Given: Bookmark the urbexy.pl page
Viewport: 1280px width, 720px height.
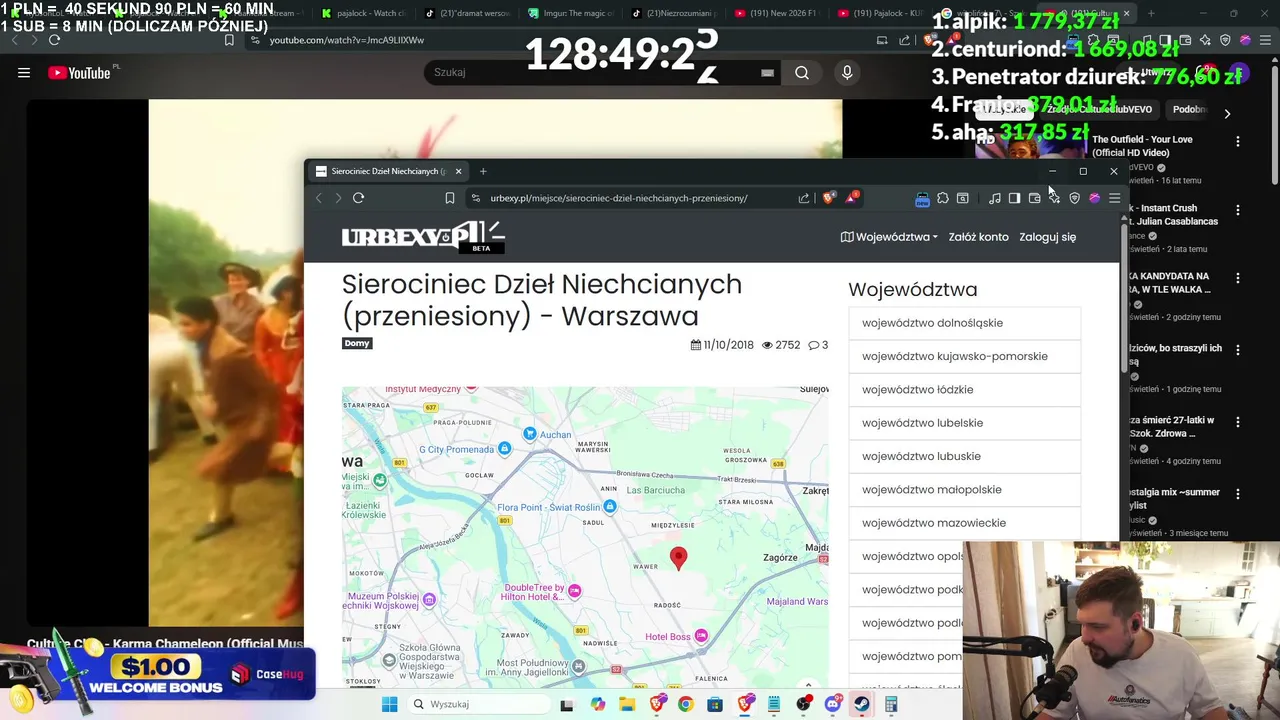Looking at the screenshot, I should [450, 198].
